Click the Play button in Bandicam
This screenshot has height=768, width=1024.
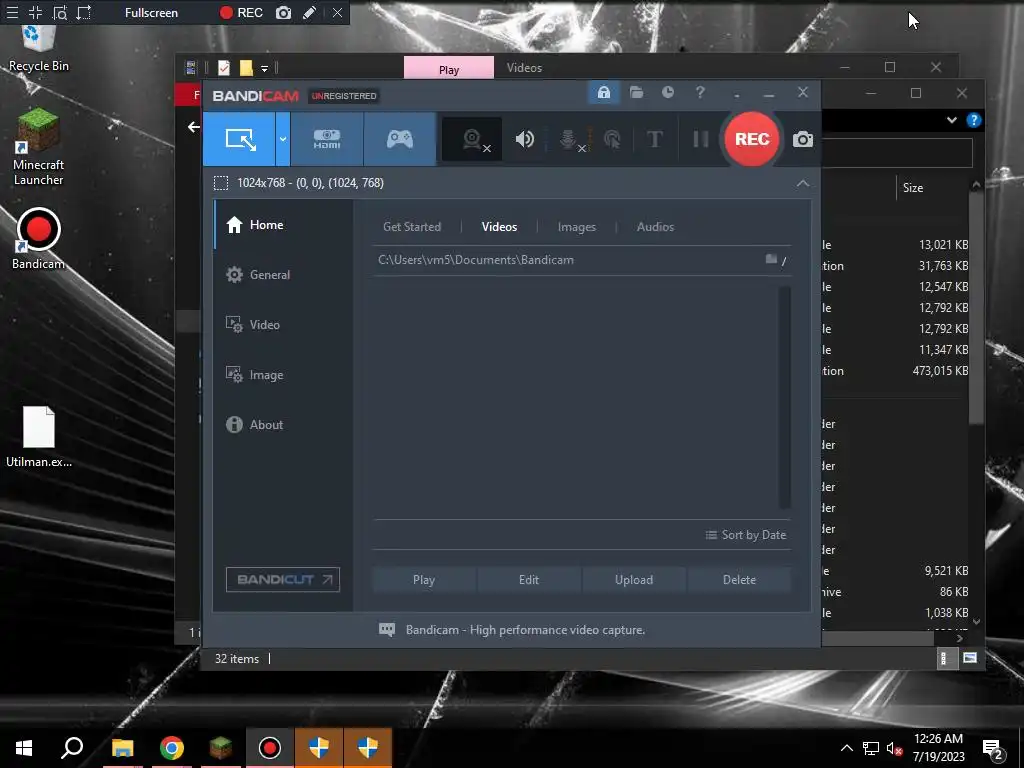tap(424, 580)
